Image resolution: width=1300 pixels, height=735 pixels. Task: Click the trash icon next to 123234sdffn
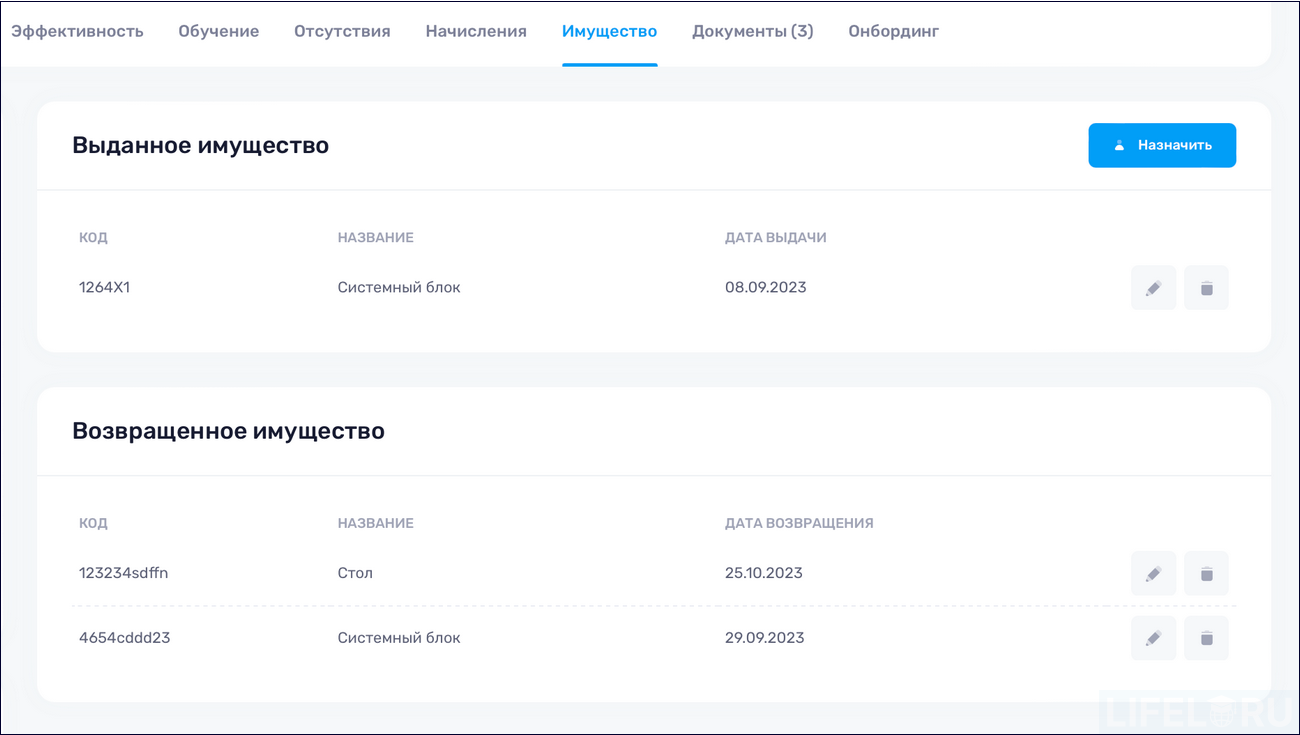pos(1206,573)
